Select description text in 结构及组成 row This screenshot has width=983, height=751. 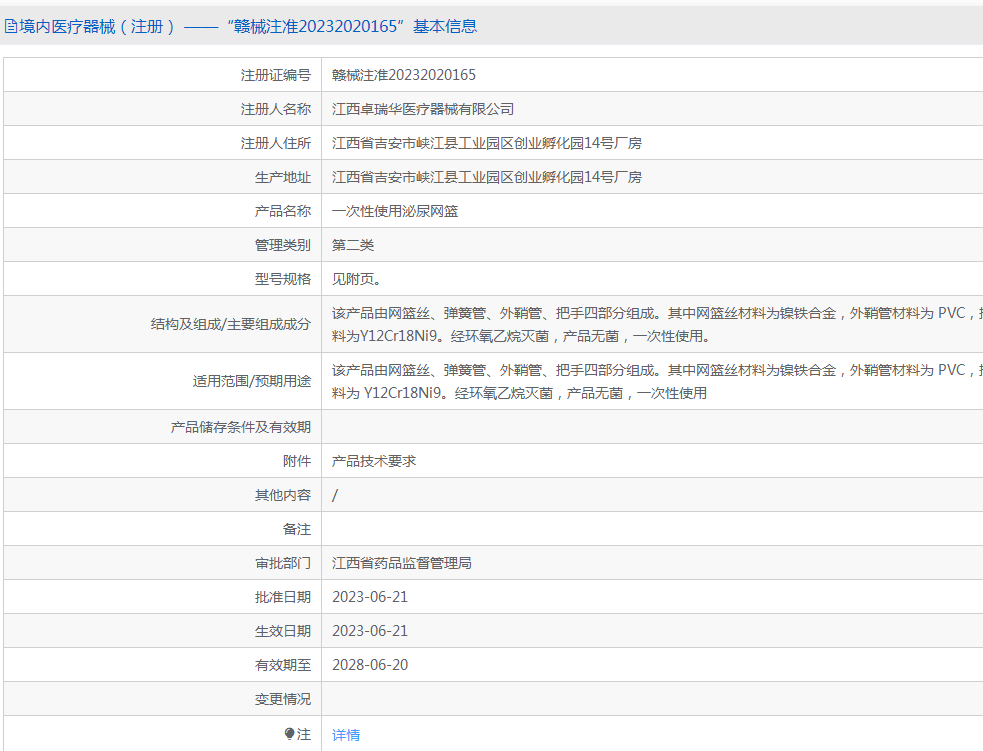point(657,325)
